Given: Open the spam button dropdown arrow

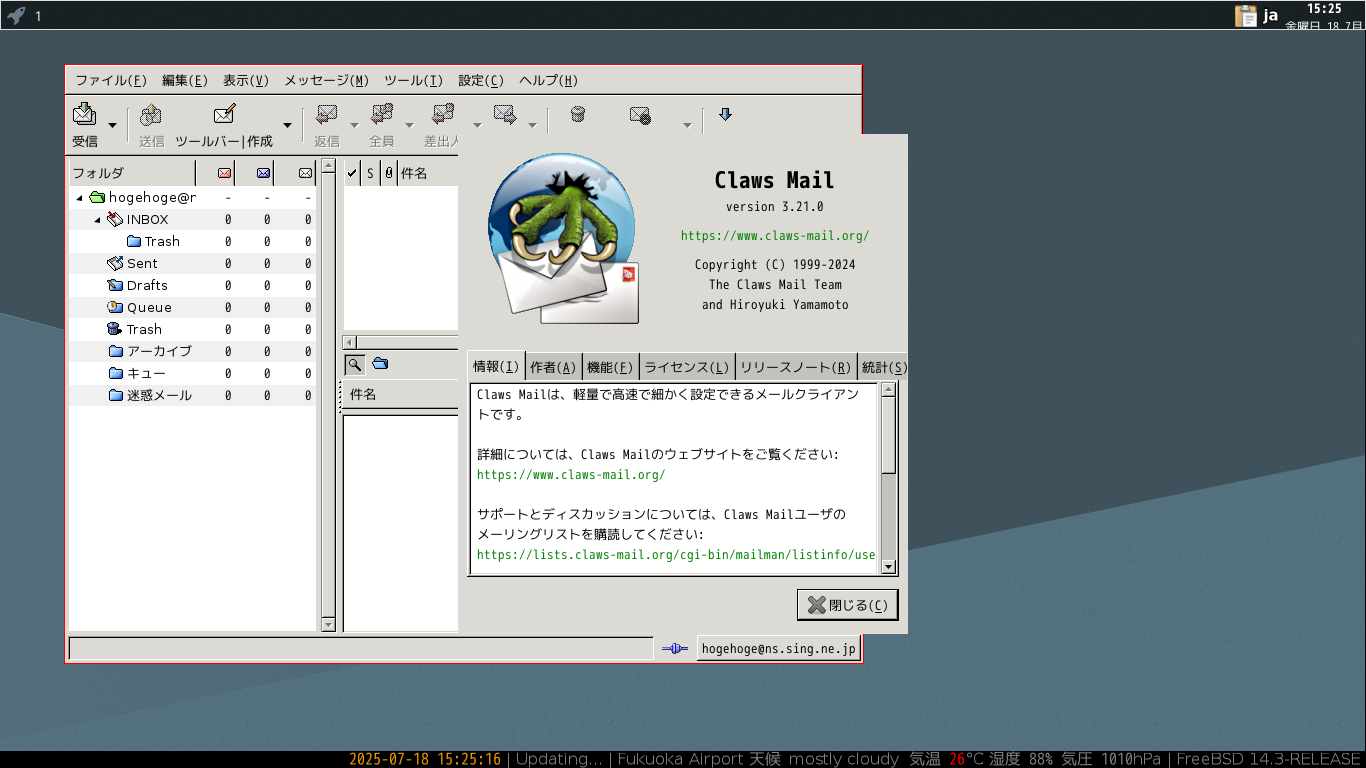Looking at the screenshot, I should tap(687, 125).
